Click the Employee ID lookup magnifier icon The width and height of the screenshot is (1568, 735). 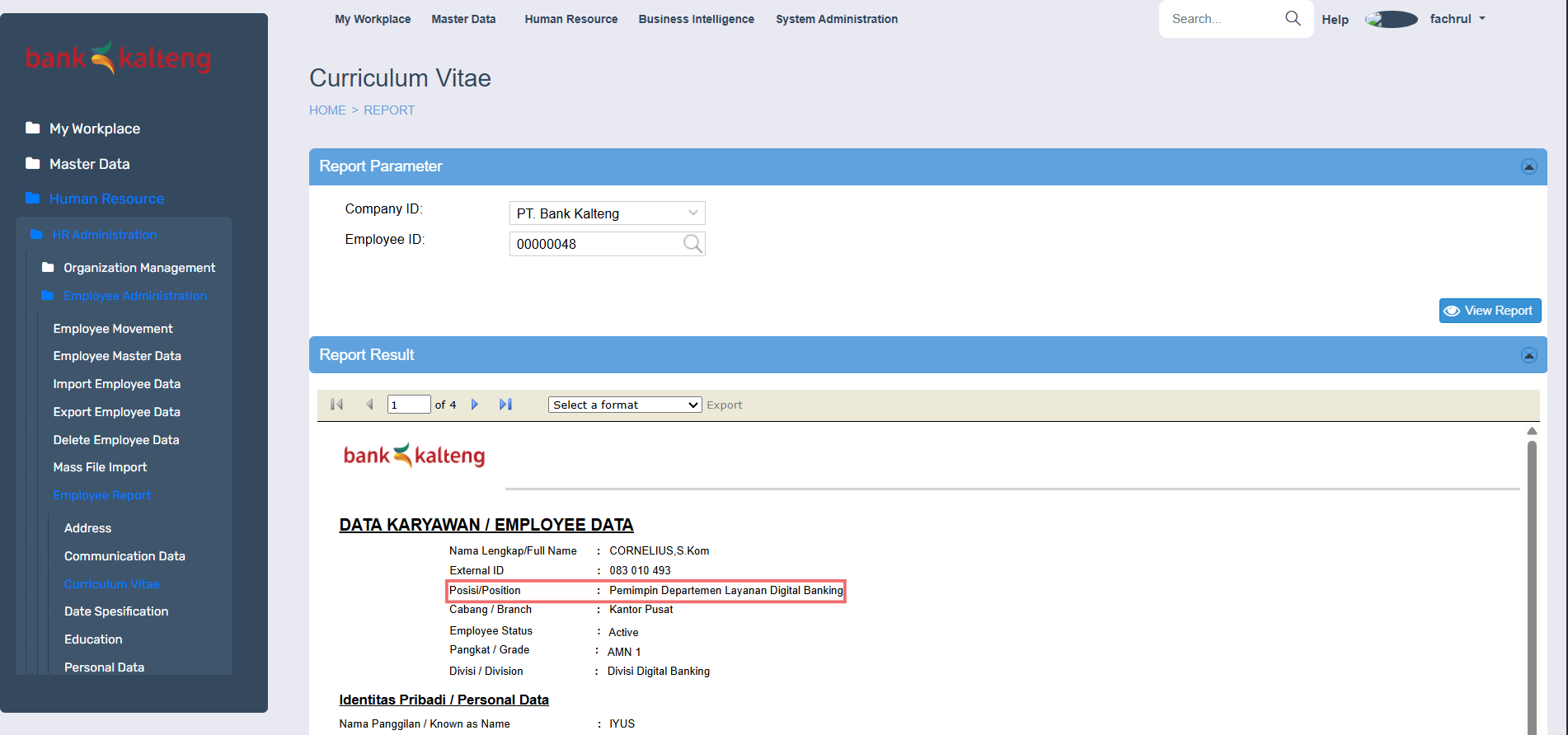692,244
